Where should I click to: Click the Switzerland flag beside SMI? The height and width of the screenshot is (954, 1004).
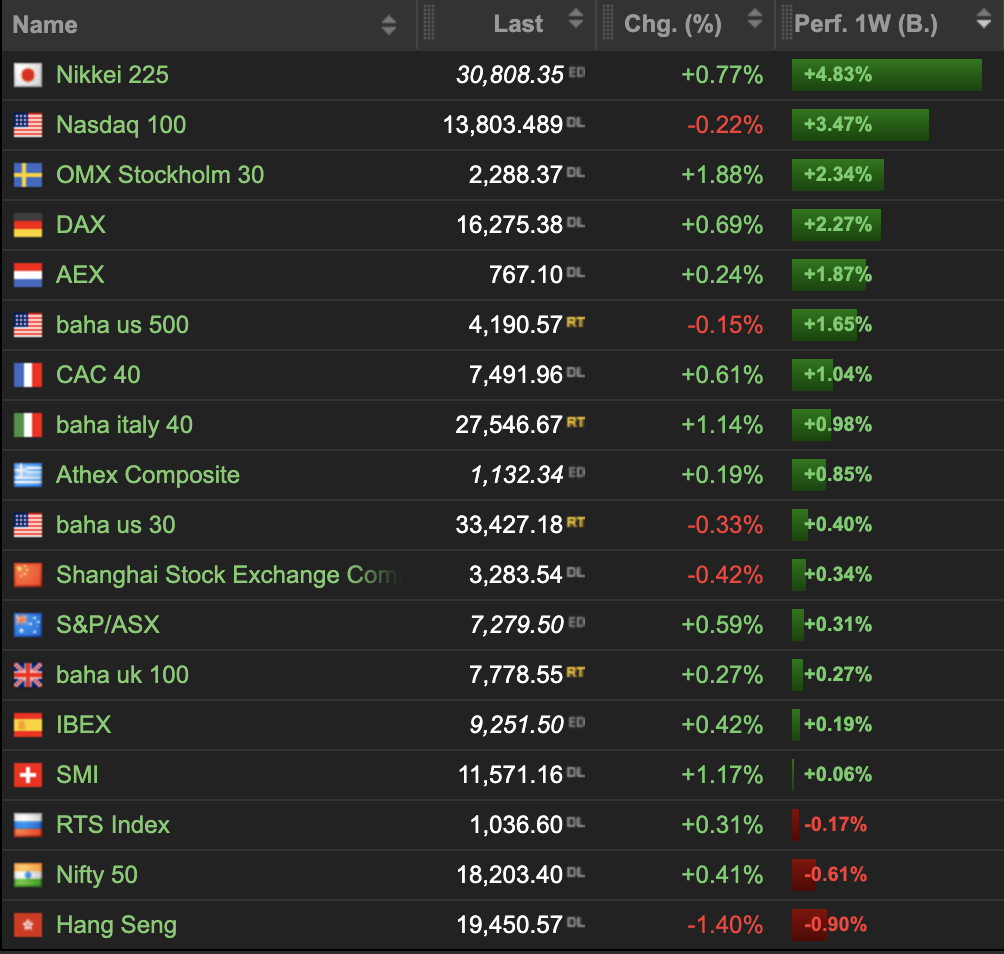click(x=28, y=775)
